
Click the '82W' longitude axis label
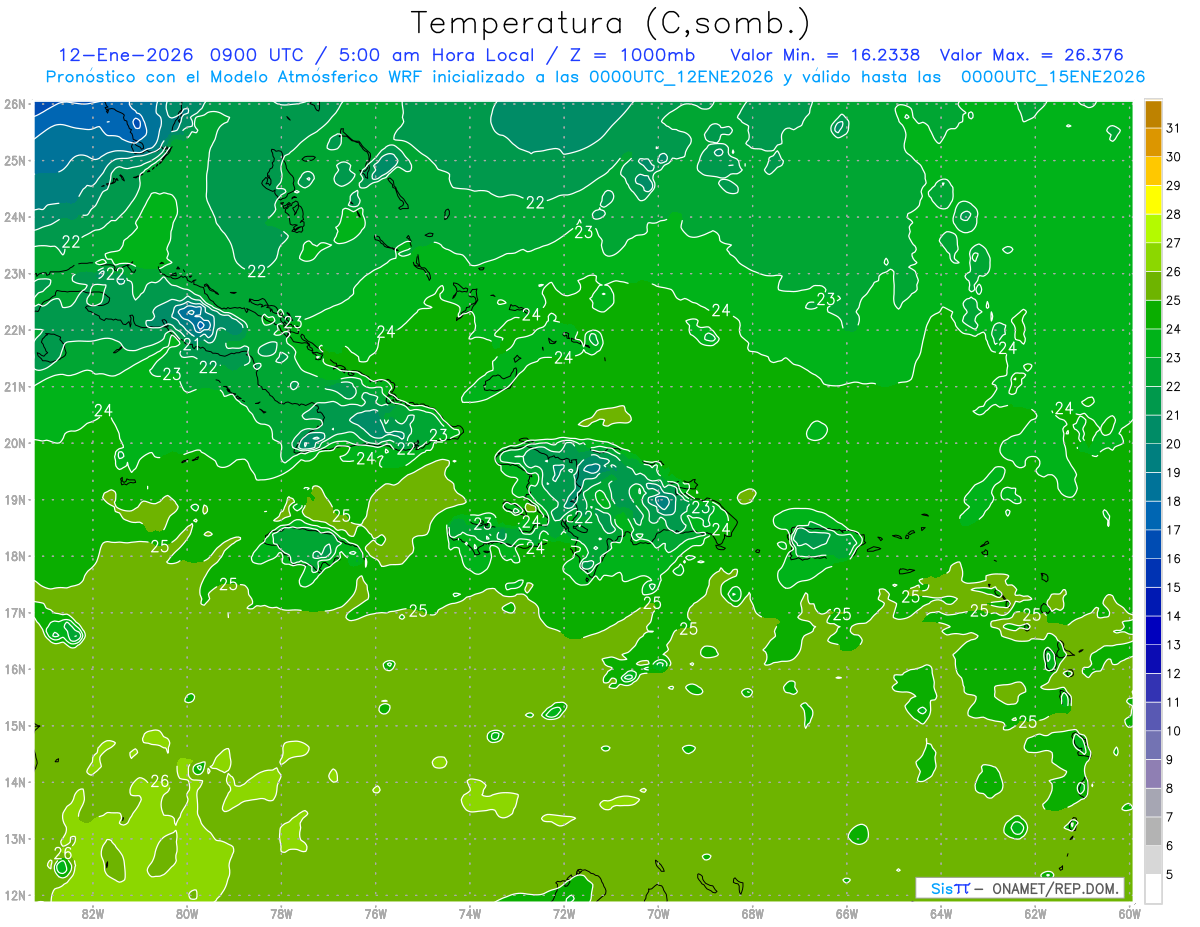click(x=93, y=913)
